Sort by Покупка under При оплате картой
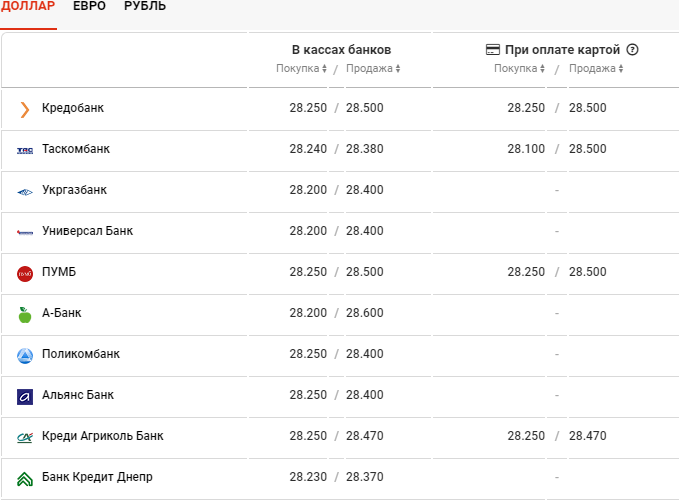This screenshot has width=679, height=500. tap(519, 68)
